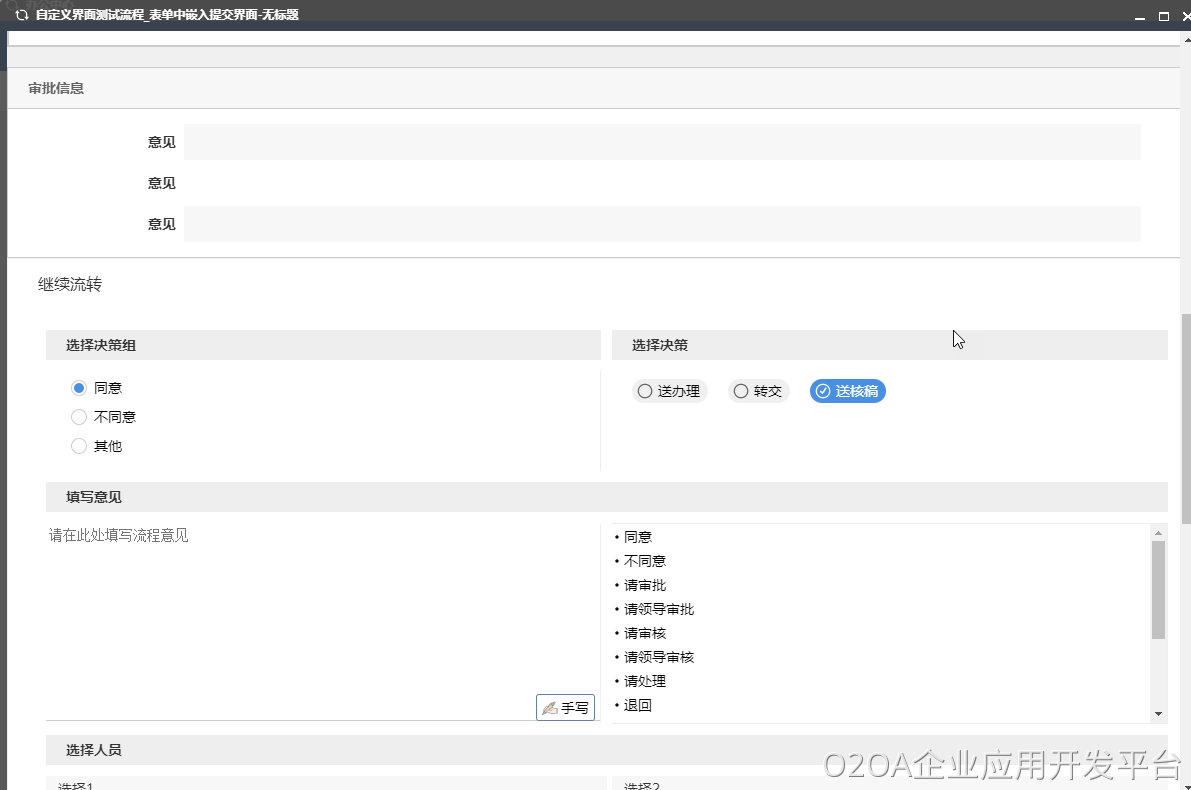Click the handwriting 手写 button
This screenshot has height=790, width=1191.
click(x=565, y=708)
